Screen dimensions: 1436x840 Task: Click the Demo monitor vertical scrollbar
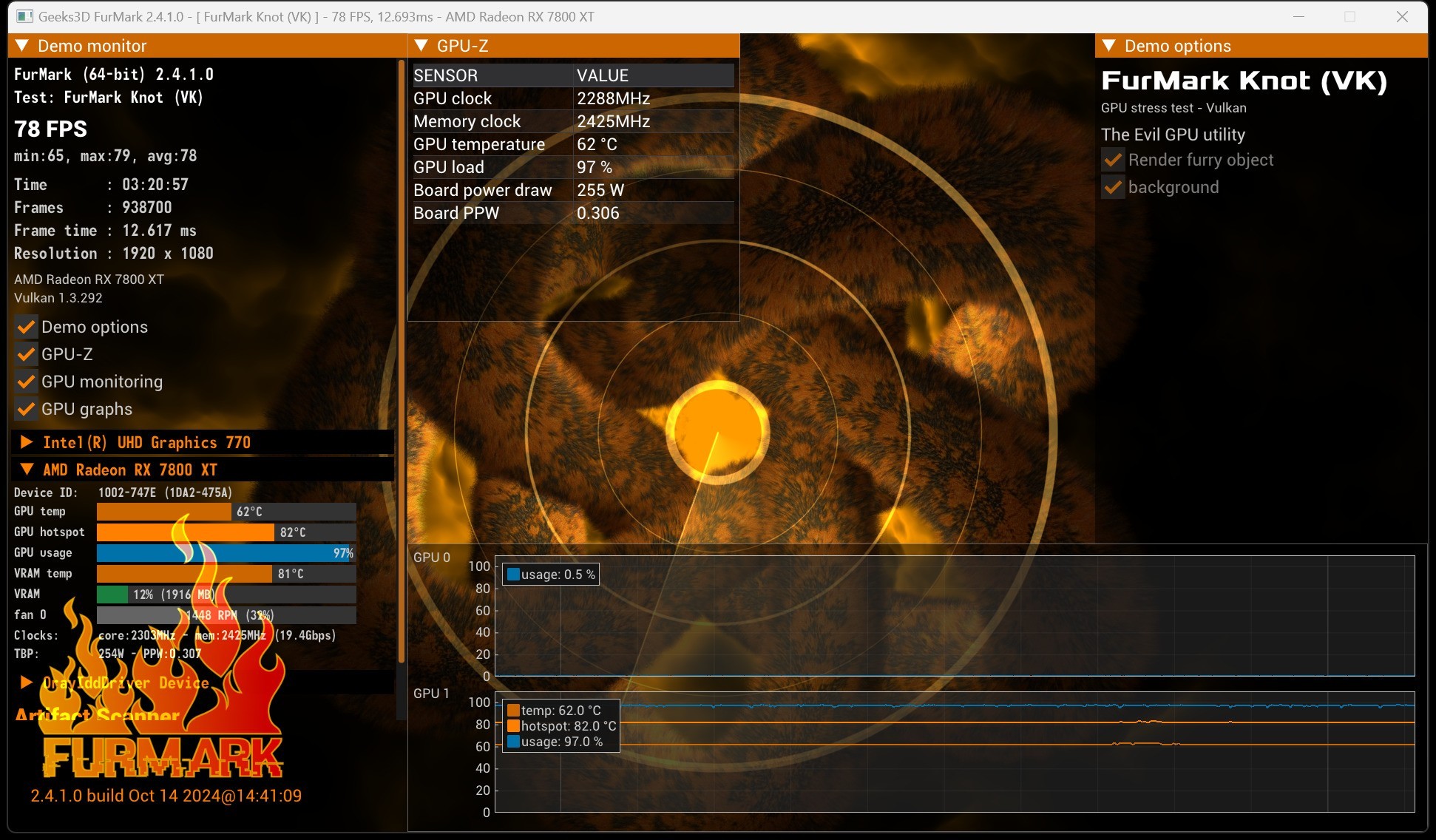point(402,362)
